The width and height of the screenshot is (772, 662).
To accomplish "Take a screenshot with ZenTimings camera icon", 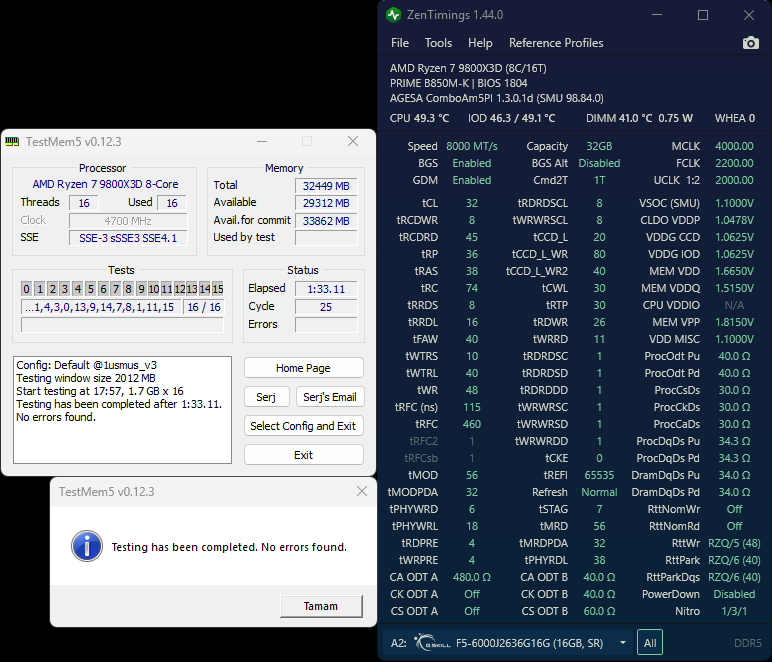I will (x=750, y=43).
